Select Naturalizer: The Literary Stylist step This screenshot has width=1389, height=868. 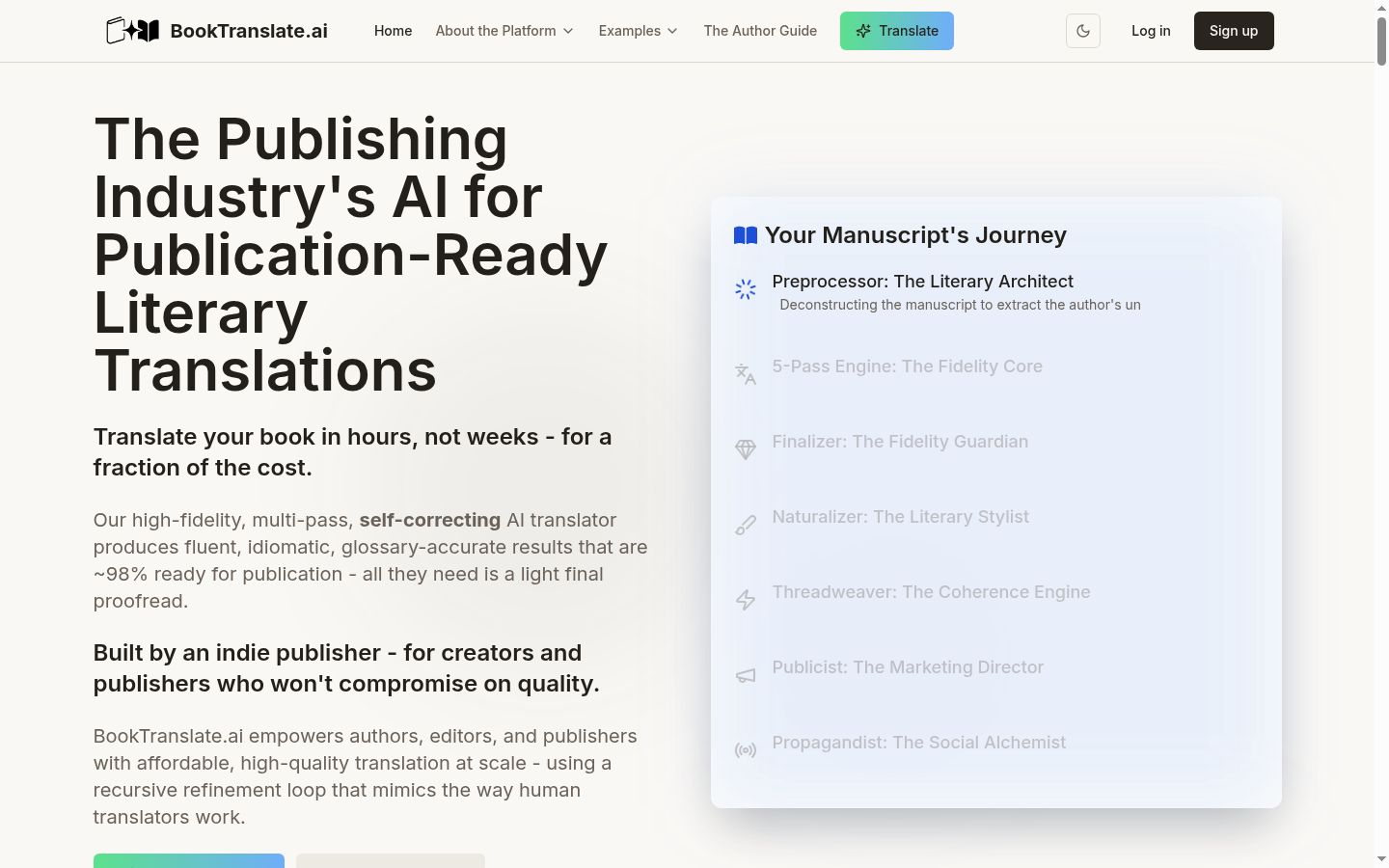pyautogui.click(x=900, y=517)
